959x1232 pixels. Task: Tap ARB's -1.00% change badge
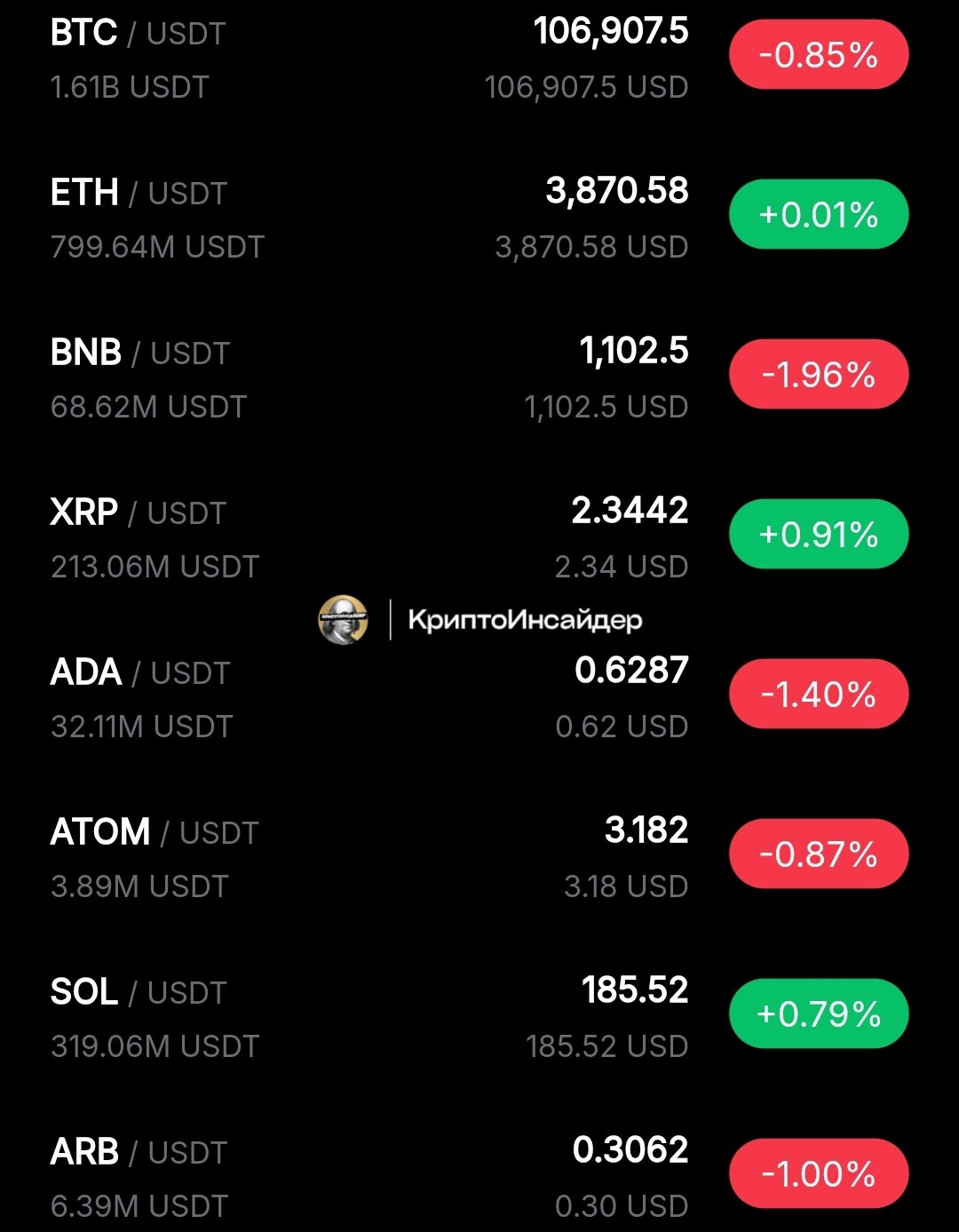[x=819, y=1174]
